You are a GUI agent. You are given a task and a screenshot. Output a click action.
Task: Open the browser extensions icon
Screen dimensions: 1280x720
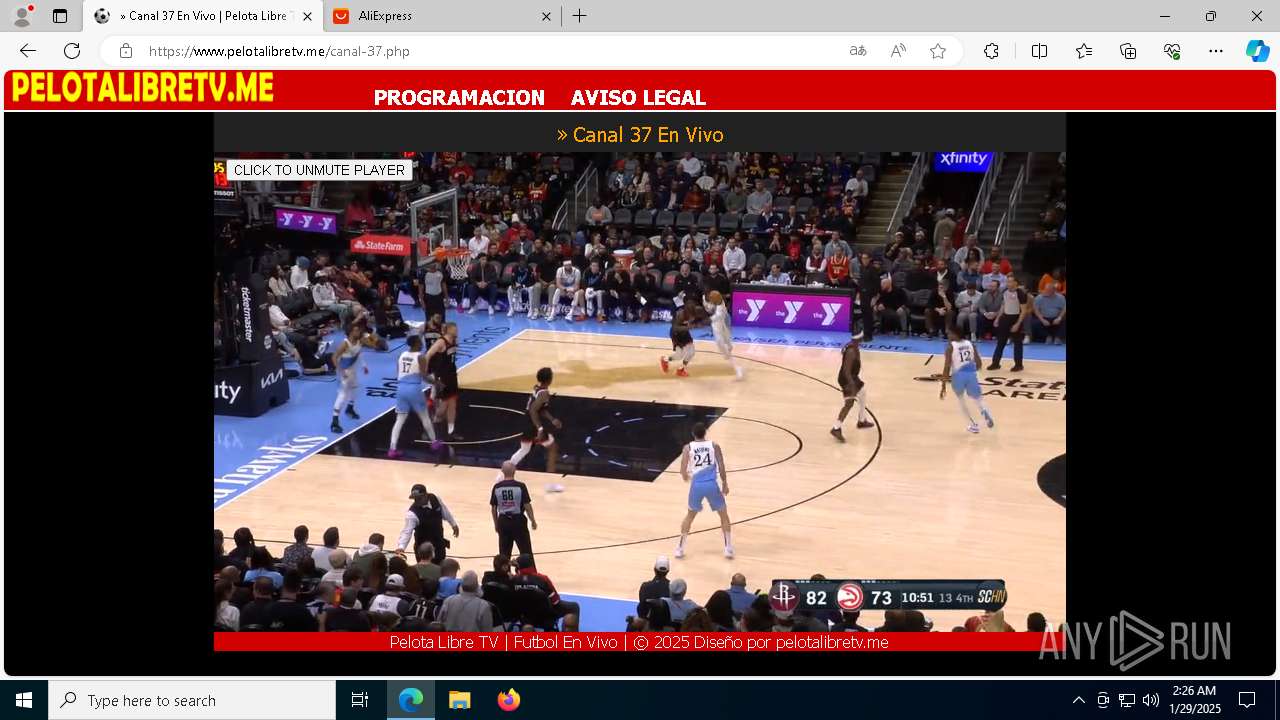(991, 51)
